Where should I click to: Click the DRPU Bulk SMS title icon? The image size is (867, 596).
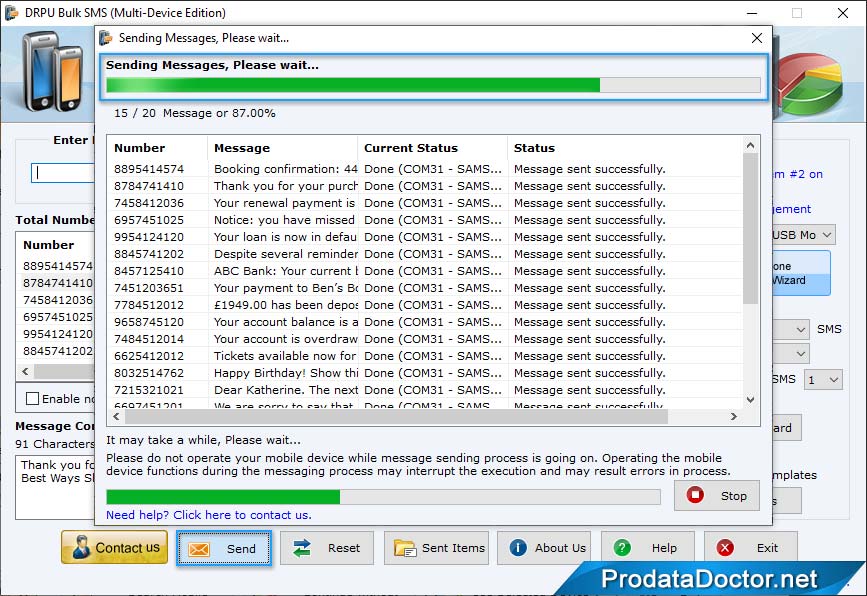tap(11, 13)
